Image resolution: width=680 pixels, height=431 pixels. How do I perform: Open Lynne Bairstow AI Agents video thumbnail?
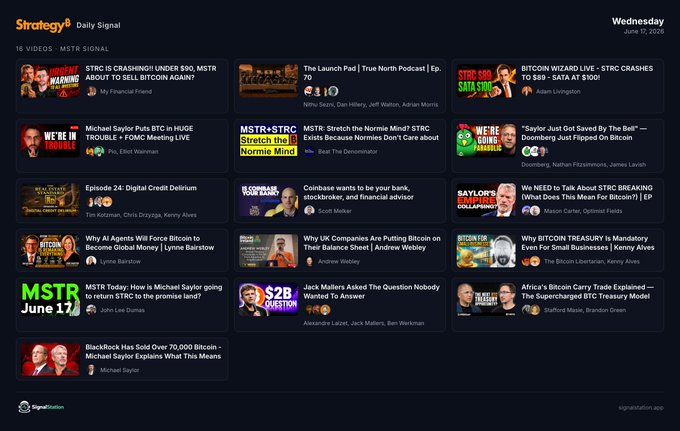(50, 251)
